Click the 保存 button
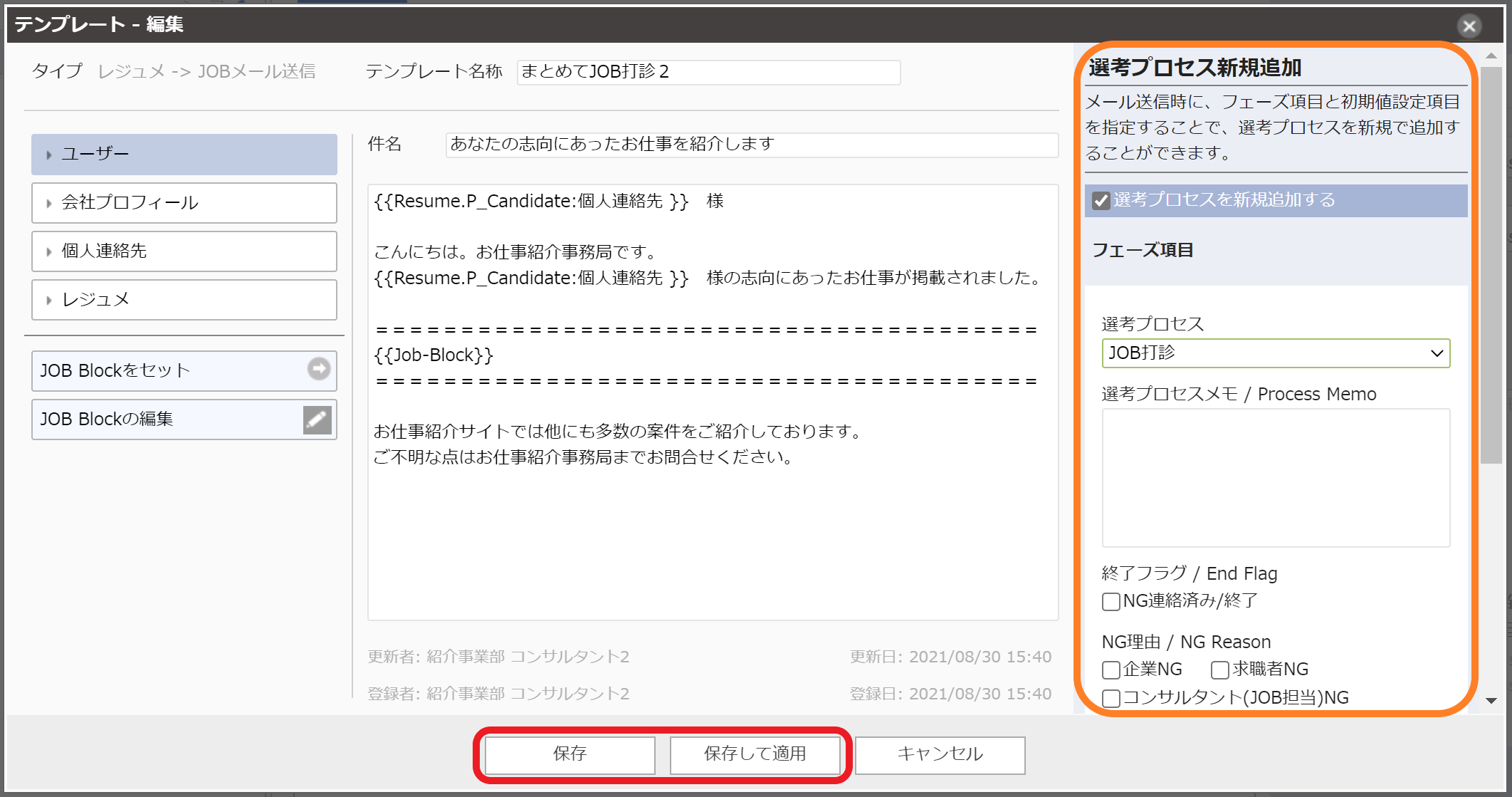Viewport: 1512px width, 797px height. coord(569,754)
